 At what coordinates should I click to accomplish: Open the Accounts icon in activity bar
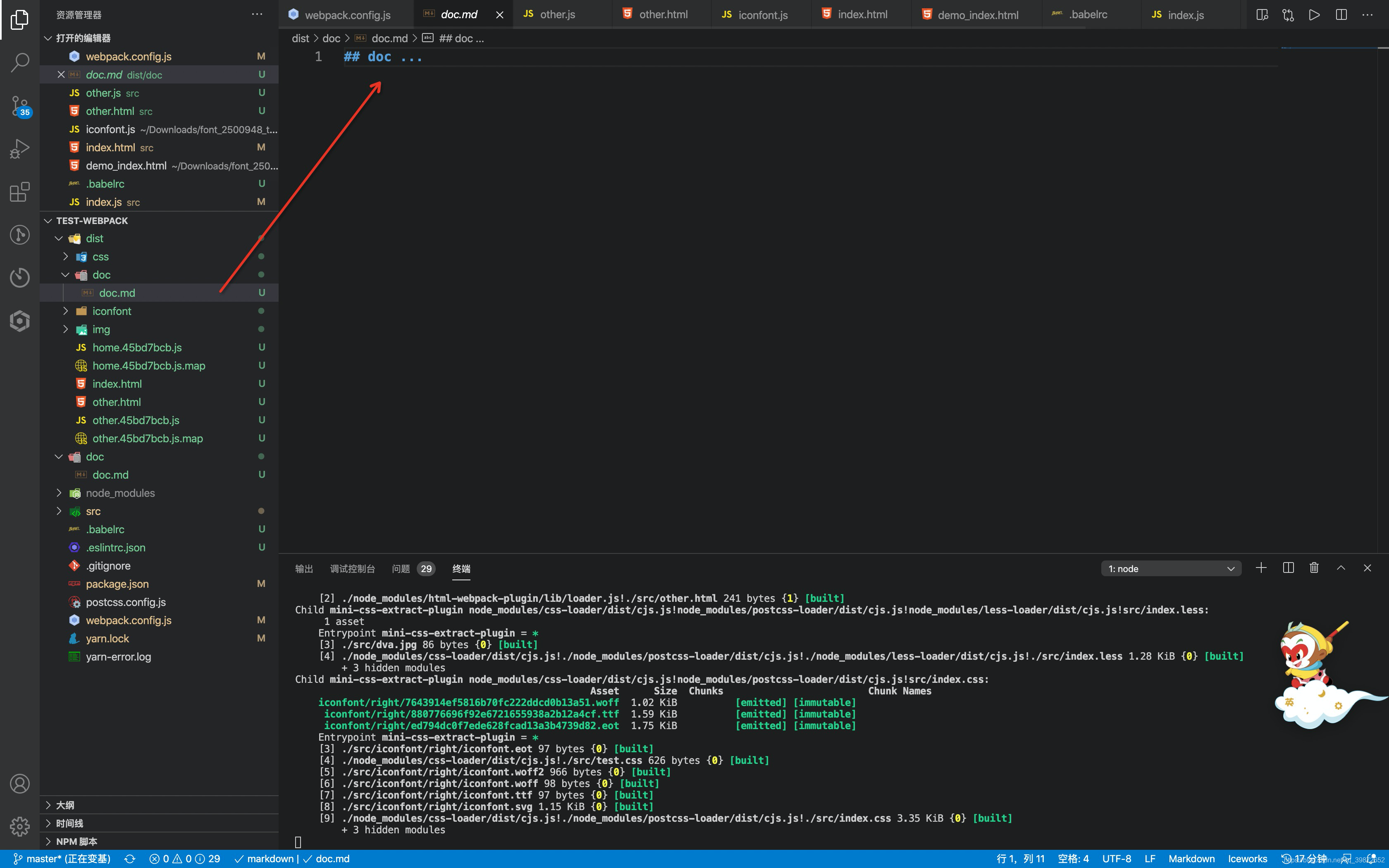[19, 784]
